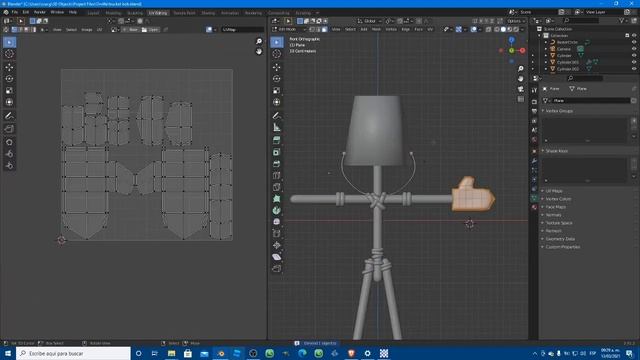The height and width of the screenshot is (360, 640).
Task: Select the Grab sculpt tool in UV editor
Action: pyautogui.click(x=9, y=142)
